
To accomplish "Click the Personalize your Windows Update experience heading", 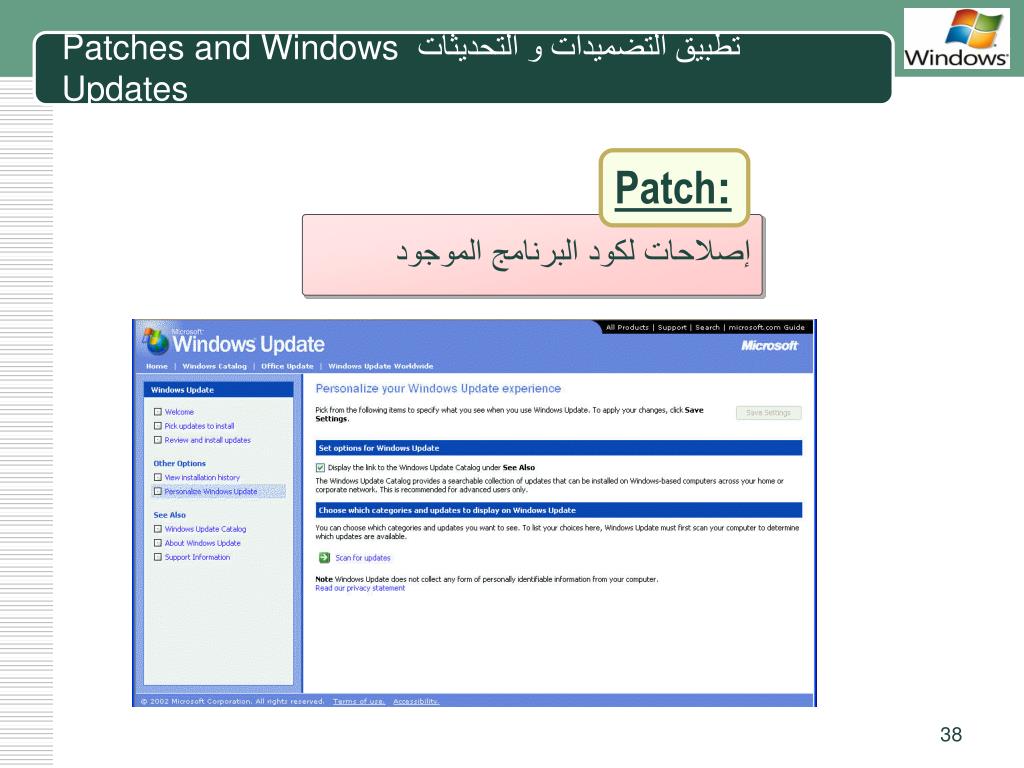I will click(x=438, y=389).
